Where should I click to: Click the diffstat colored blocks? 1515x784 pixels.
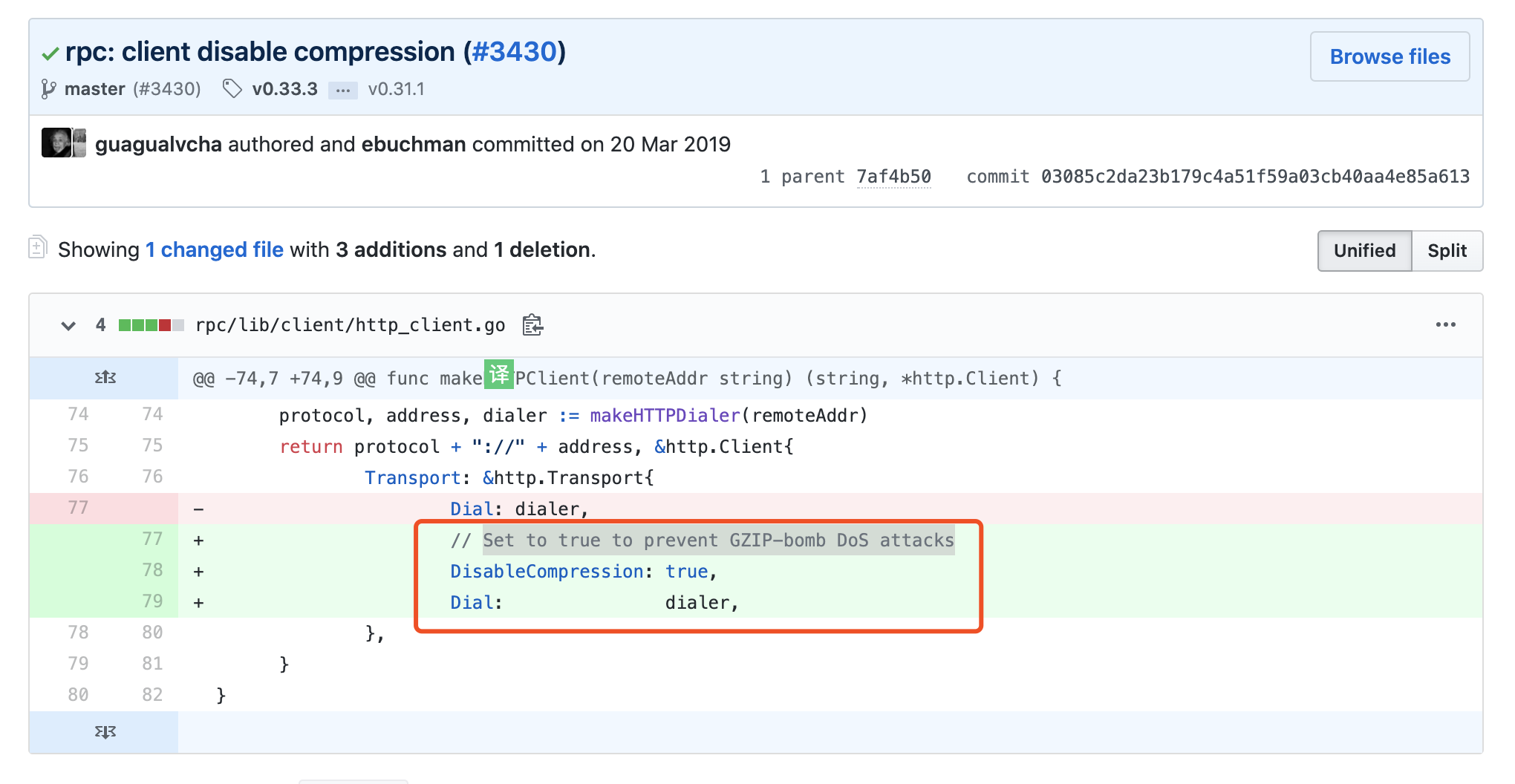(151, 325)
